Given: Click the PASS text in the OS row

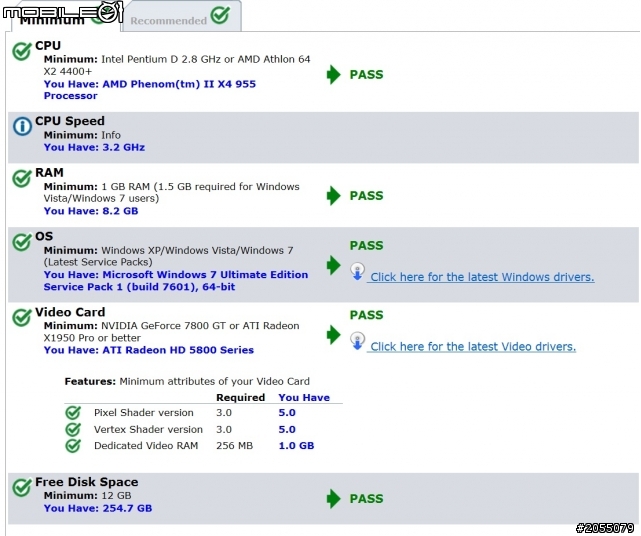Looking at the screenshot, I should (366, 246).
